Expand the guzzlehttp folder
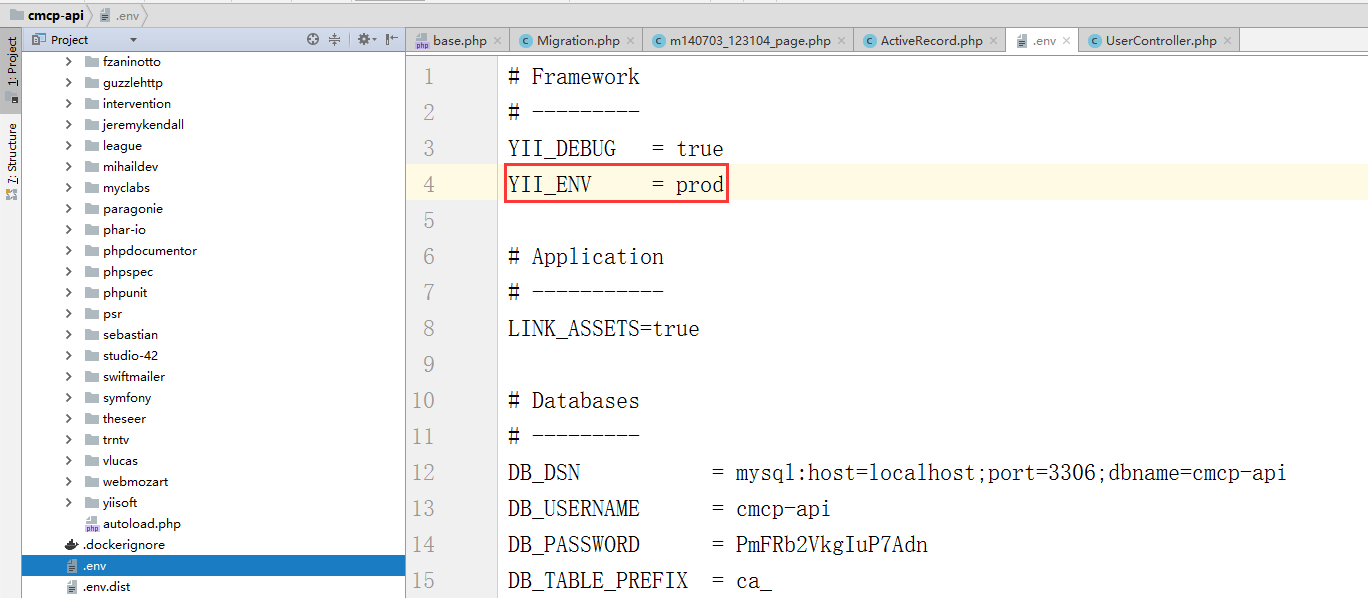The width and height of the screenshot is (1368, 598). coord(69,82)
